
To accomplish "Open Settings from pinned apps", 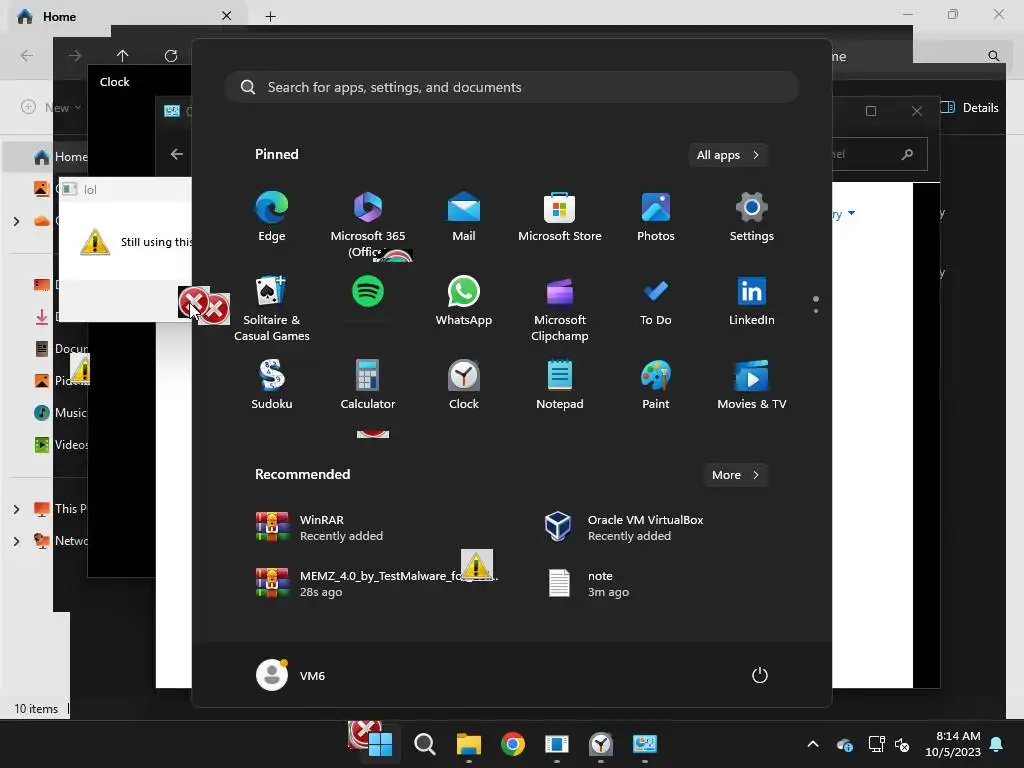I will coord(752,217).
